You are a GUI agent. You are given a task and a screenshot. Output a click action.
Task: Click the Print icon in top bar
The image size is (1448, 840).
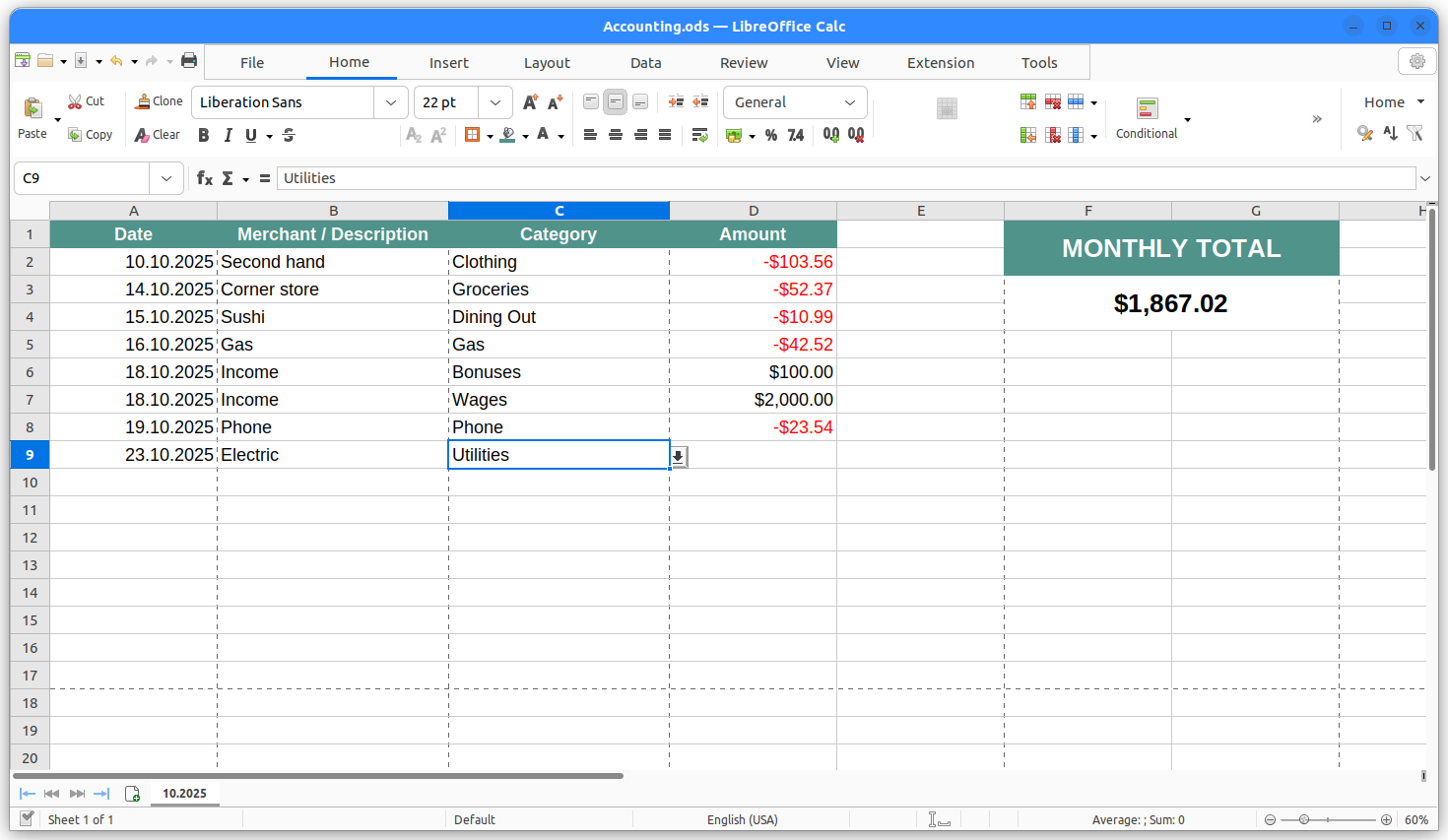189,61
